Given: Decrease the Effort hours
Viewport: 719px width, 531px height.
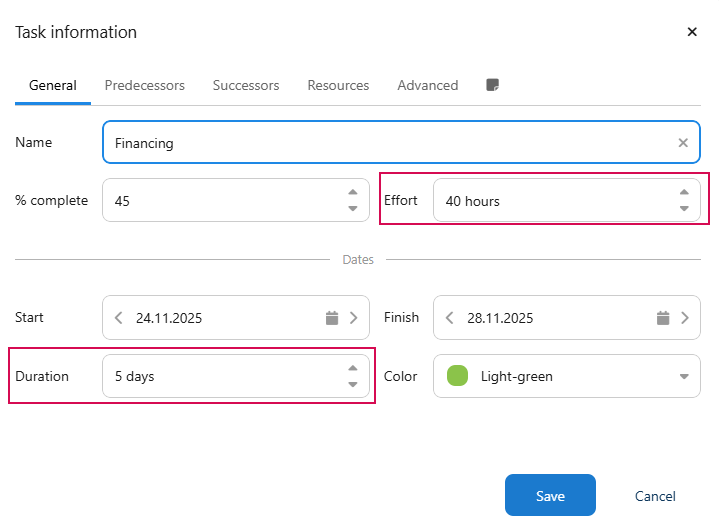Looking at the screenshot, I should (684, 208).
